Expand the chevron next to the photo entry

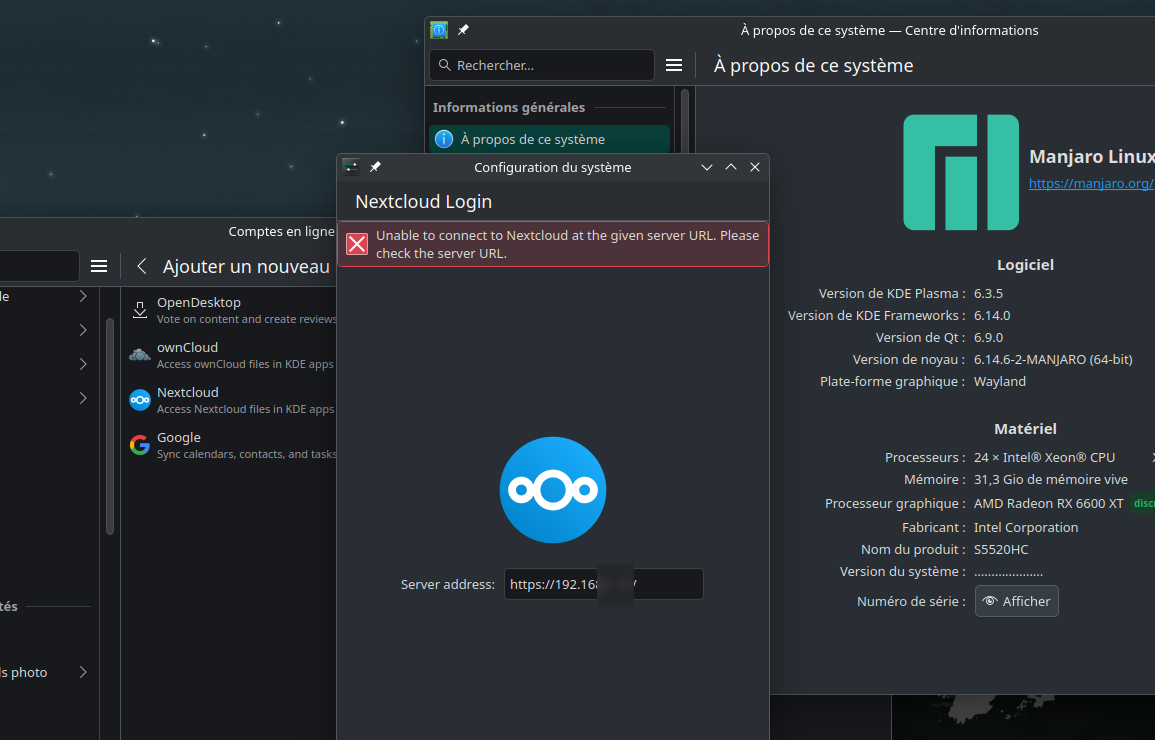tap(83, 672)
